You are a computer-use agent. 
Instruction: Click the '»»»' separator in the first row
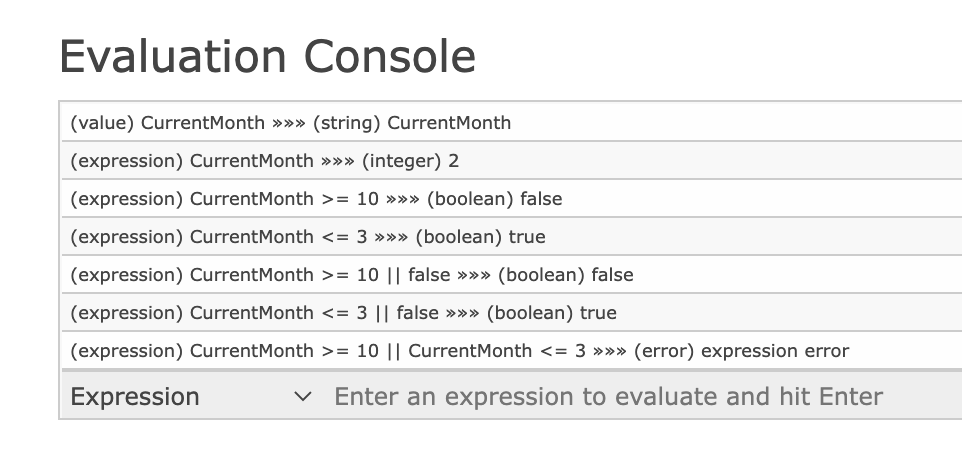(288, 123)
